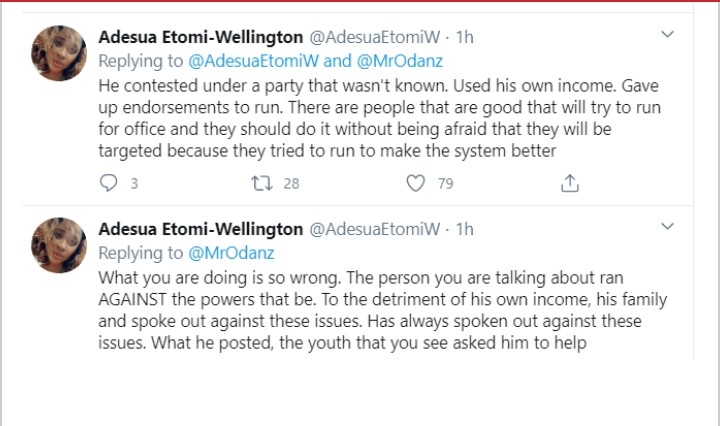
Task: Expand the first tweet's chevron options menu
Action: [x=669, y=36]
